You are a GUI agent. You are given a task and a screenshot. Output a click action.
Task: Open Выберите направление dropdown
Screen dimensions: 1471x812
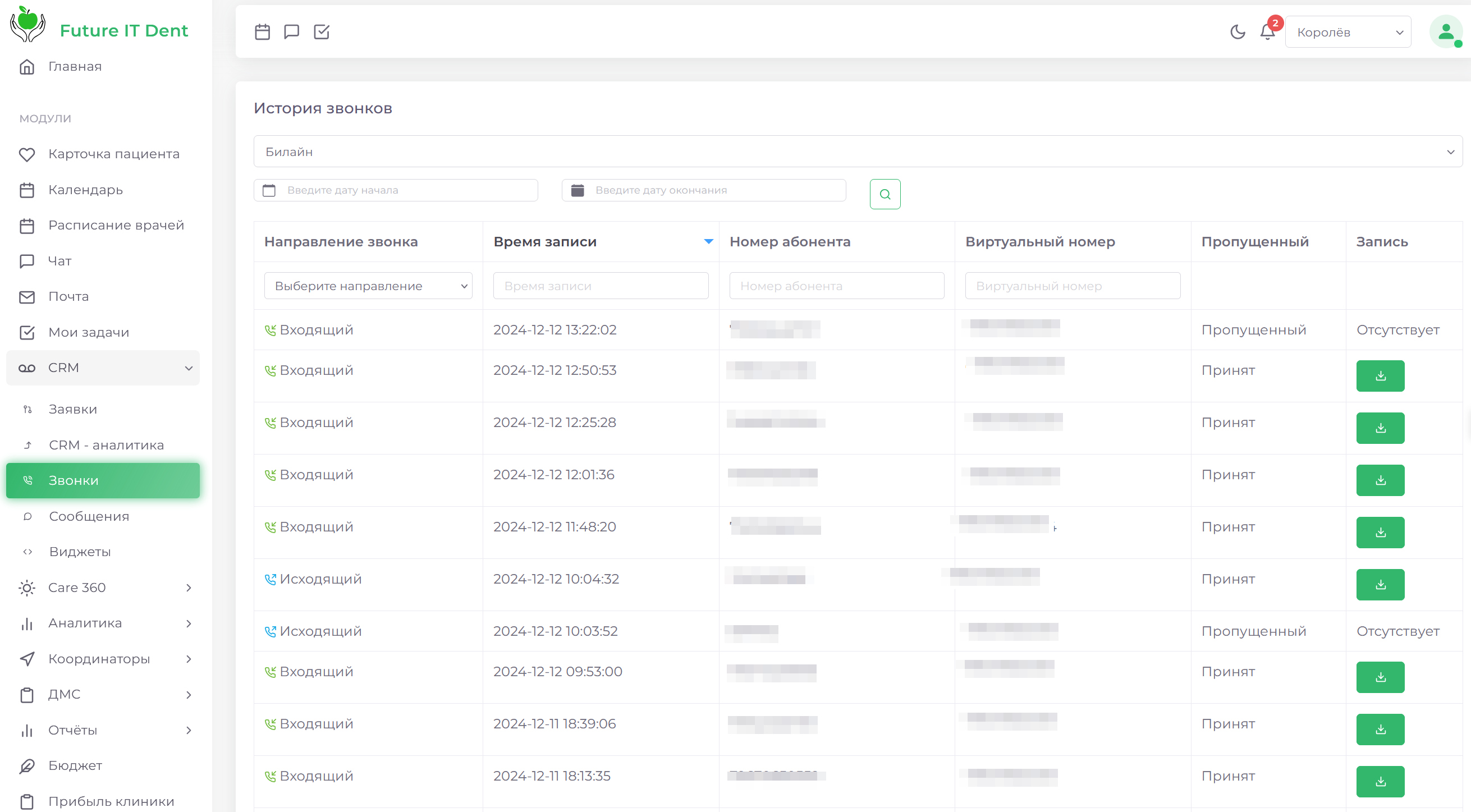coord(368,286)
